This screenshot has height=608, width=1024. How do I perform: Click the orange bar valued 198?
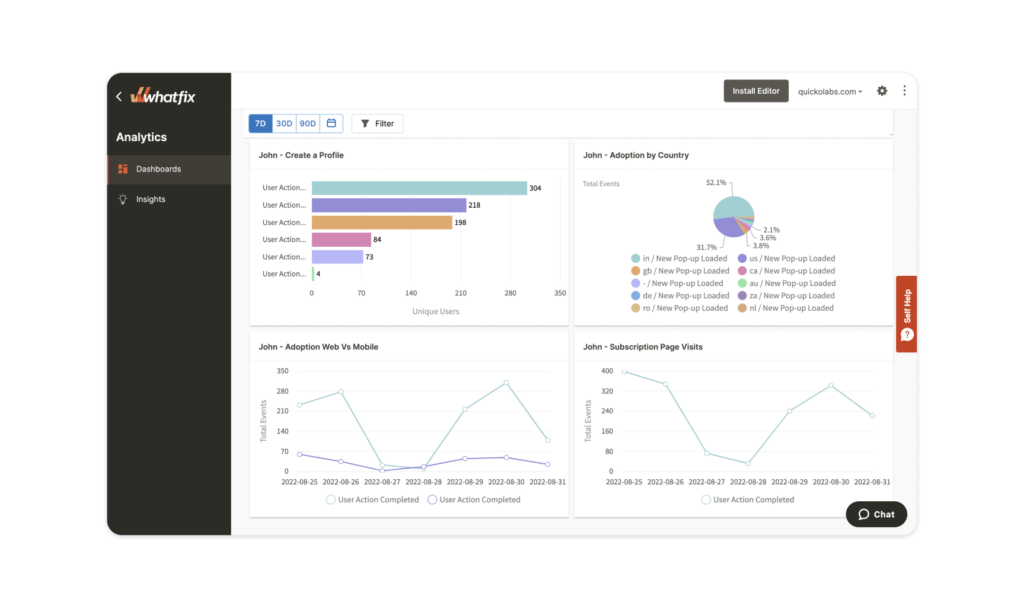click(x=381, y=223)
